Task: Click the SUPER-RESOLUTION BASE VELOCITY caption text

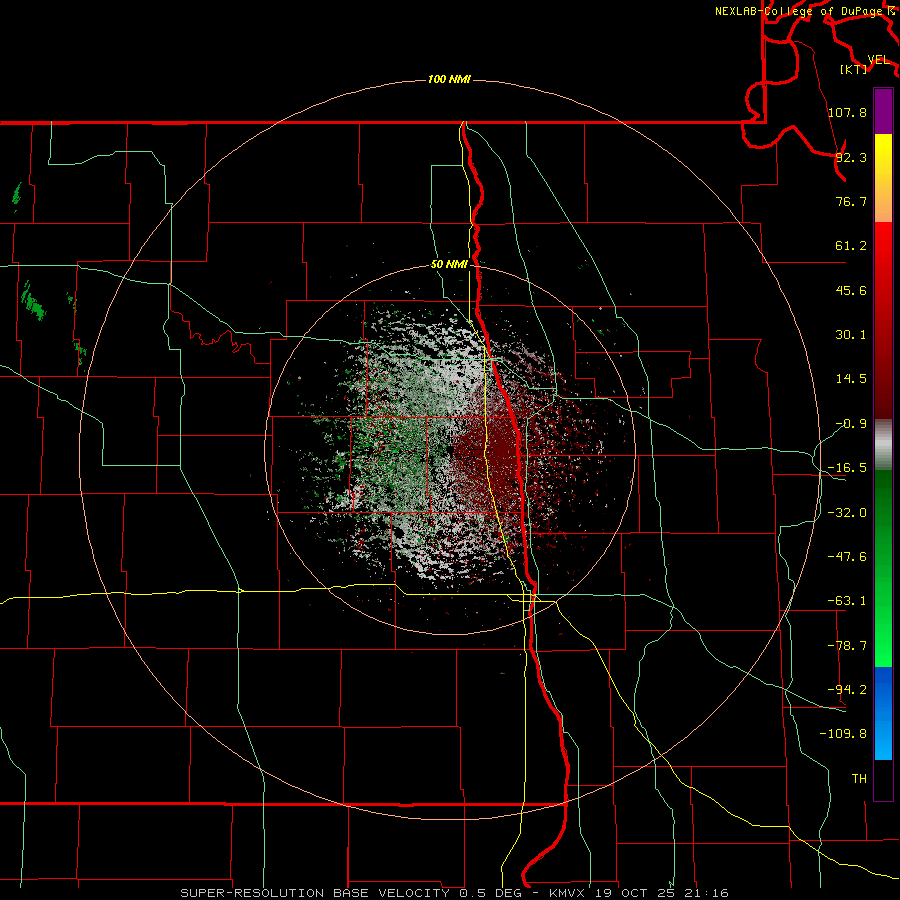Action: pos(315,893)
